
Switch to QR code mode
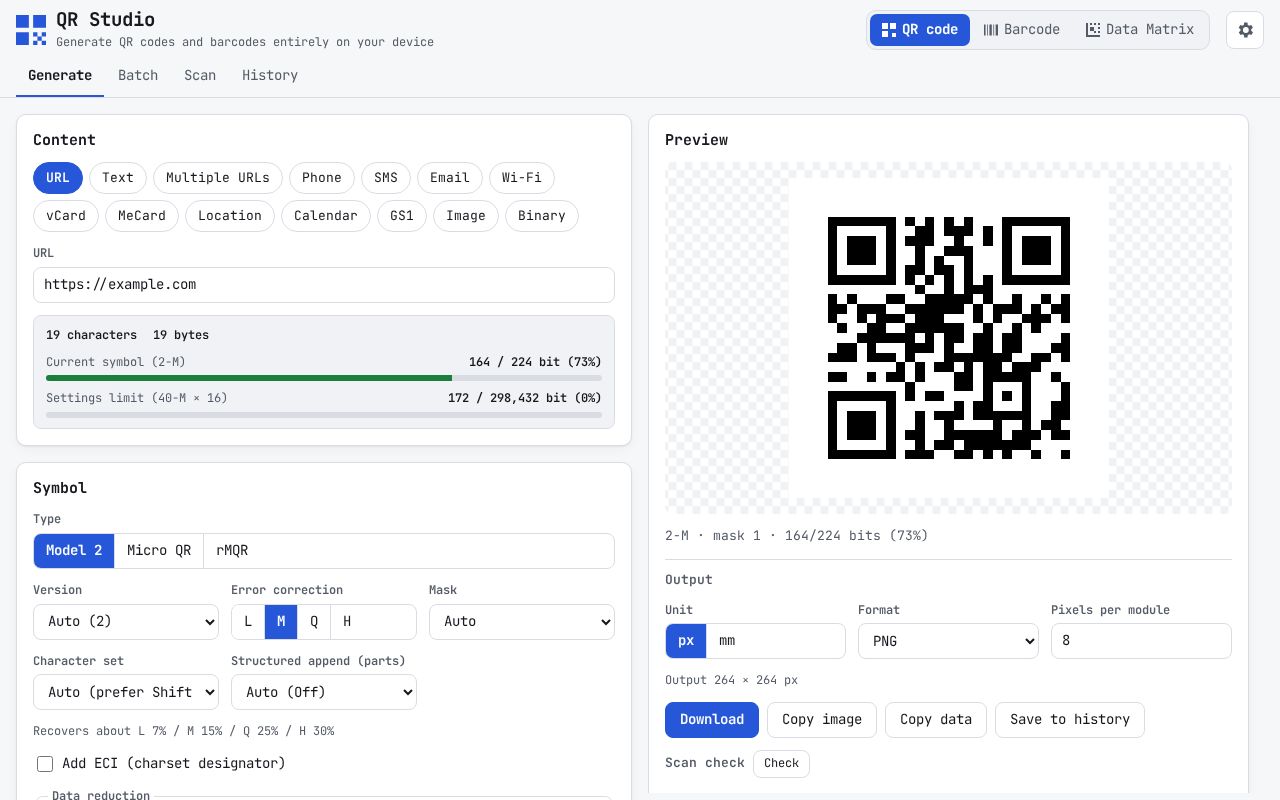(x=920, y=30)
